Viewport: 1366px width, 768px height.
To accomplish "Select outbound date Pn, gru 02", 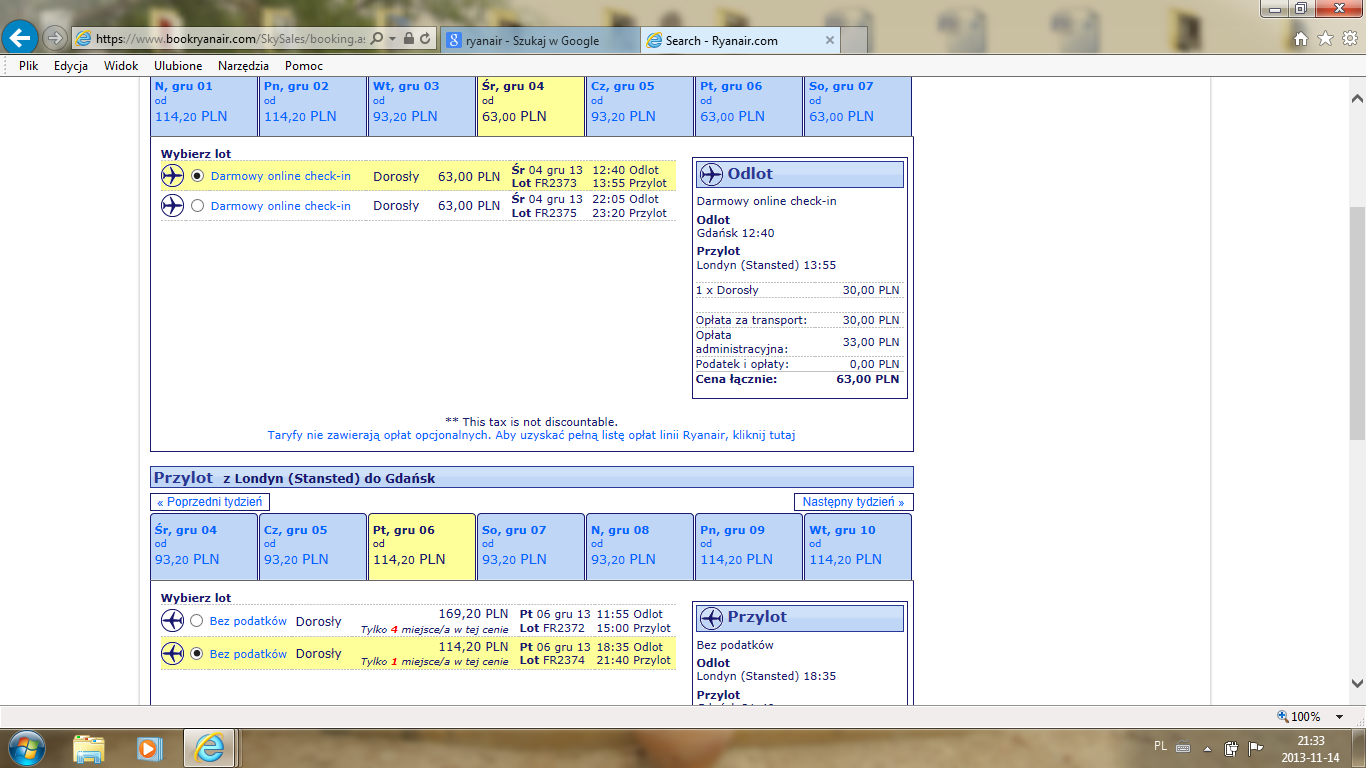I will 313,105.
